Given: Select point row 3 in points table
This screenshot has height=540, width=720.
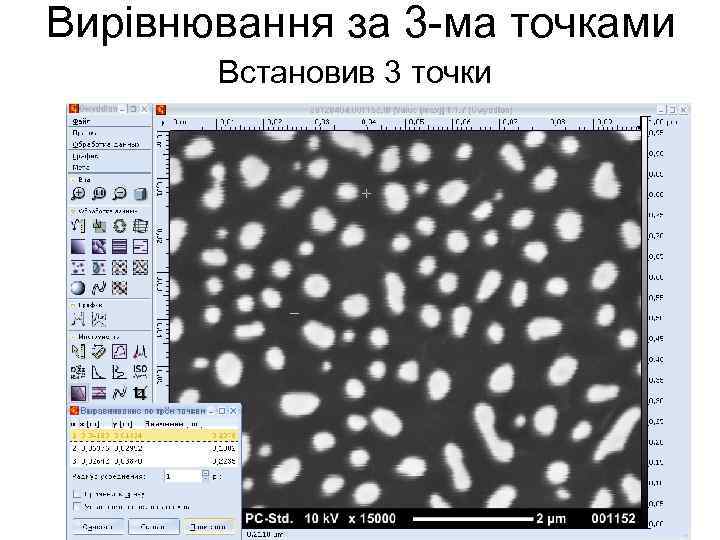Looking at the screenshot, I should pos(154,460).
